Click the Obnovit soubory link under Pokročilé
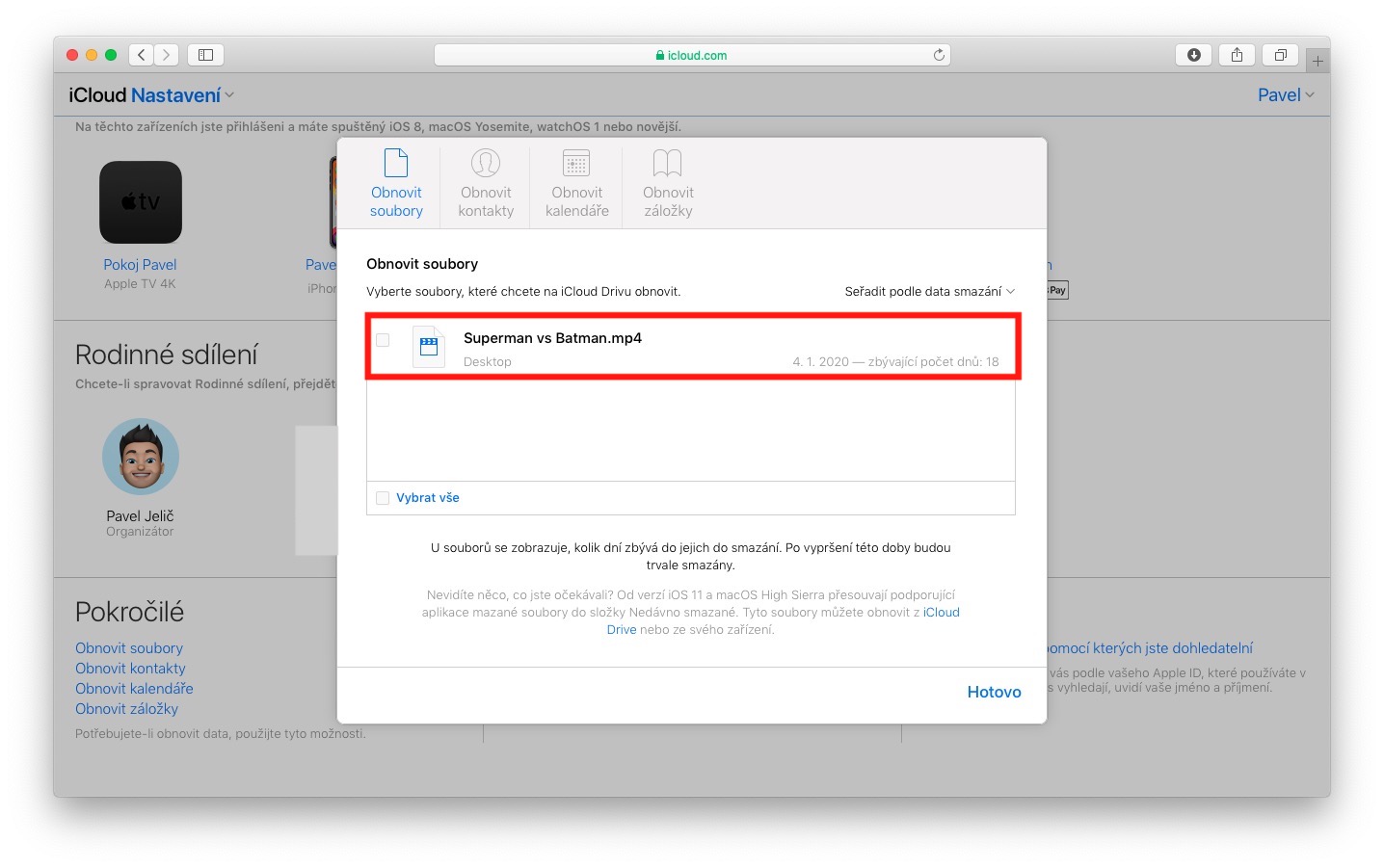Image resolution: width=1384 pixels, height=868 pixels. (x=129, y=648)
